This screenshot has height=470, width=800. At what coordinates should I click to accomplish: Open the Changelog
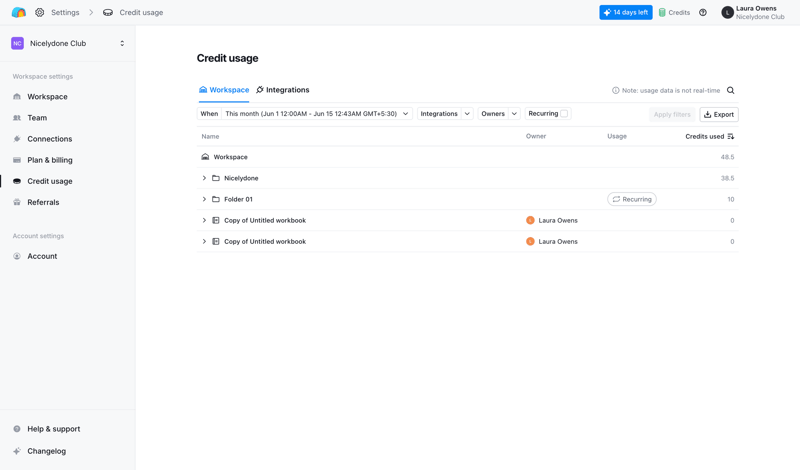[46, 451]
